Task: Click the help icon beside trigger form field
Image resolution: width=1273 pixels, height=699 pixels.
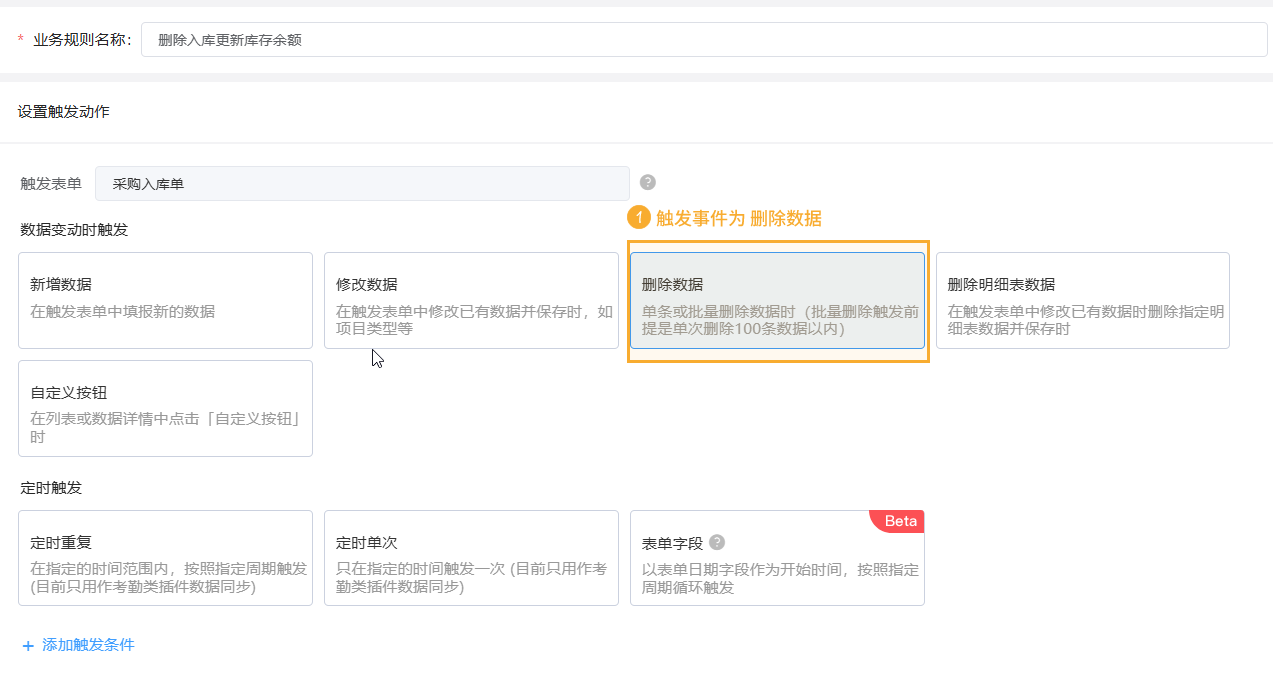Action: click(x=648, y=182)
